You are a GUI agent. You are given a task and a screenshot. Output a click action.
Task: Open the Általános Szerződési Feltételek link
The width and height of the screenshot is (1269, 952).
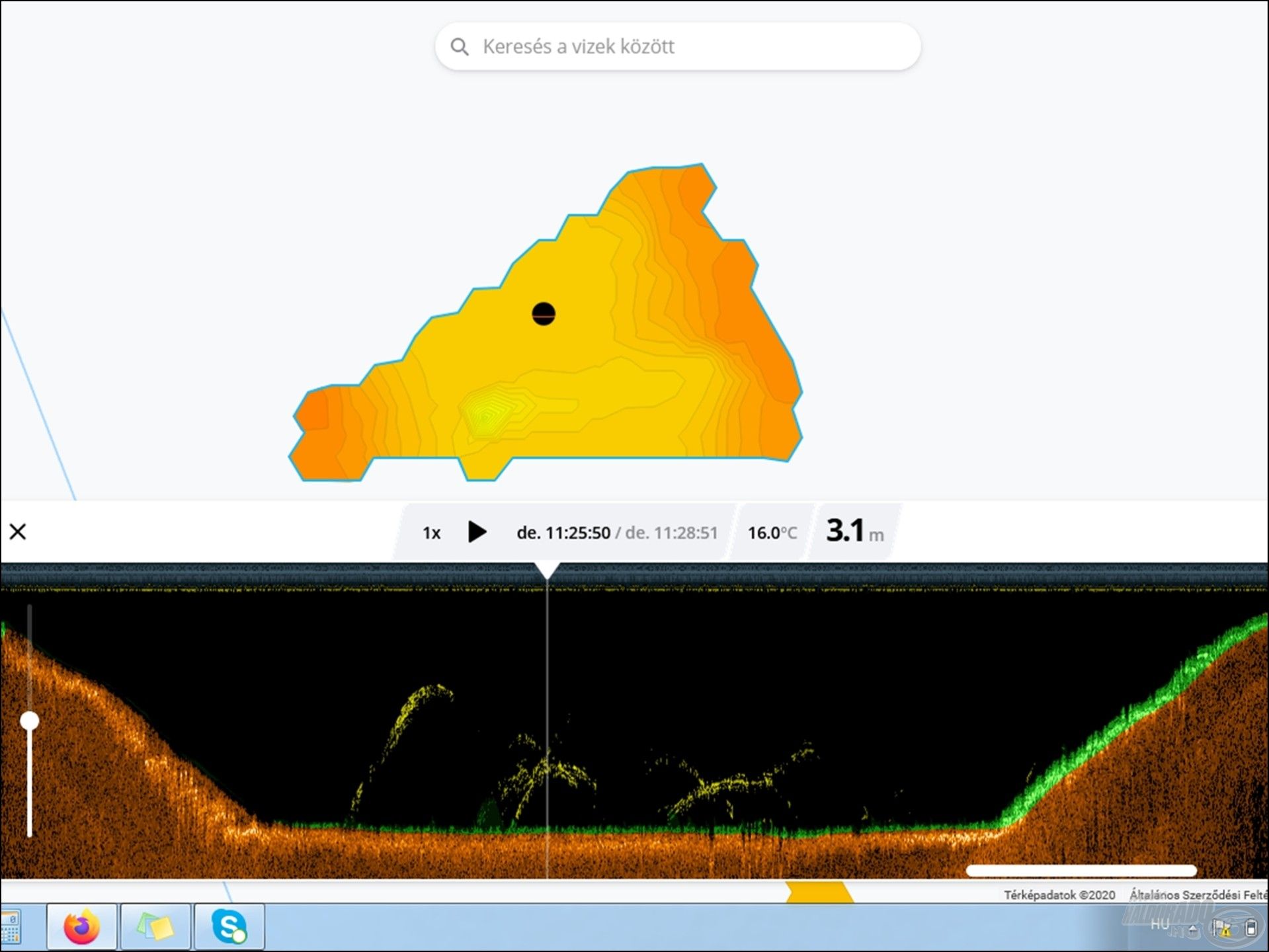click(1198, 894)
